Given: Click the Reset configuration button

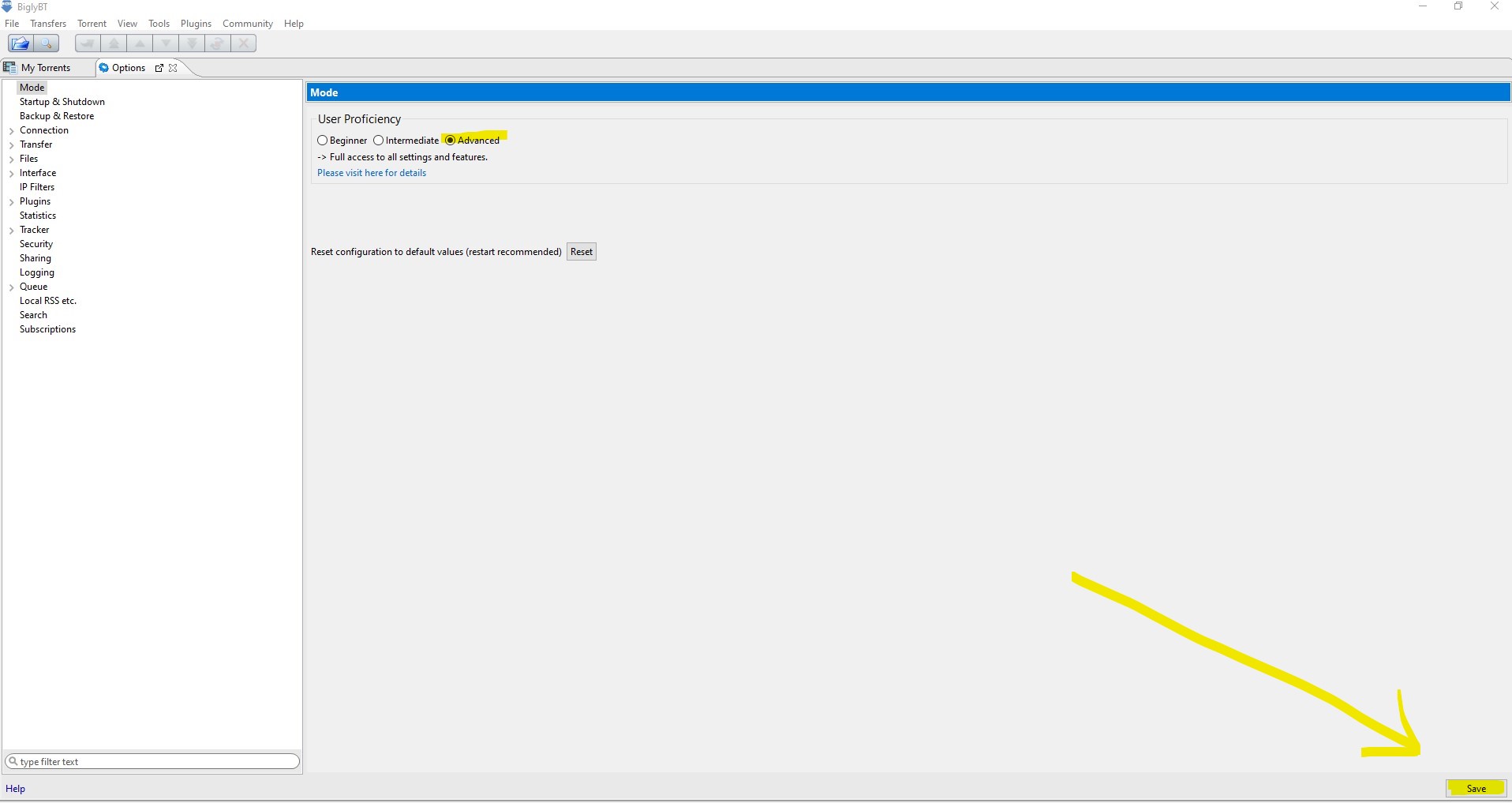Looking at the screenshot, I should click(x=582, y=252).
